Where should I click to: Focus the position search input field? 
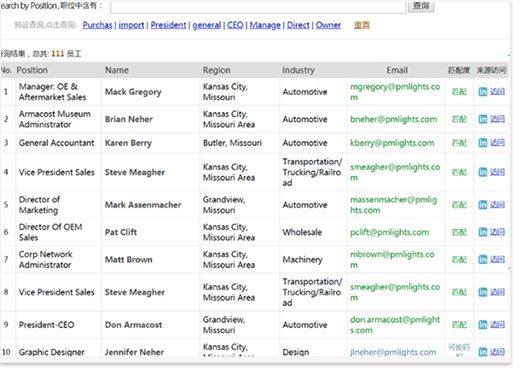(258, 7)
